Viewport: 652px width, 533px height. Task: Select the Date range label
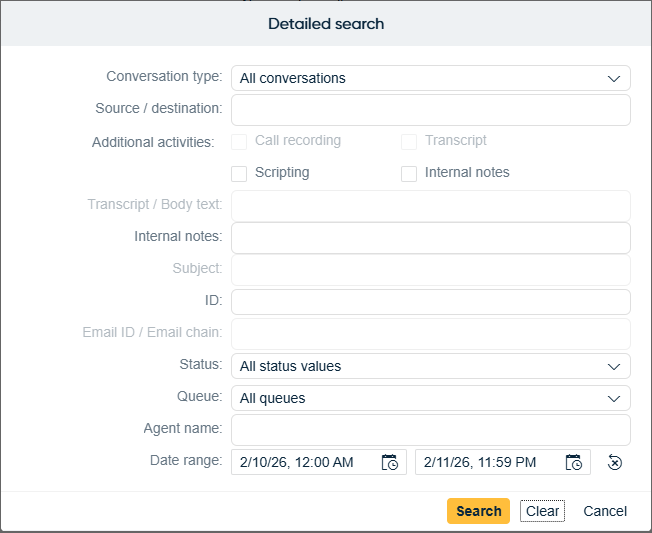186,460
